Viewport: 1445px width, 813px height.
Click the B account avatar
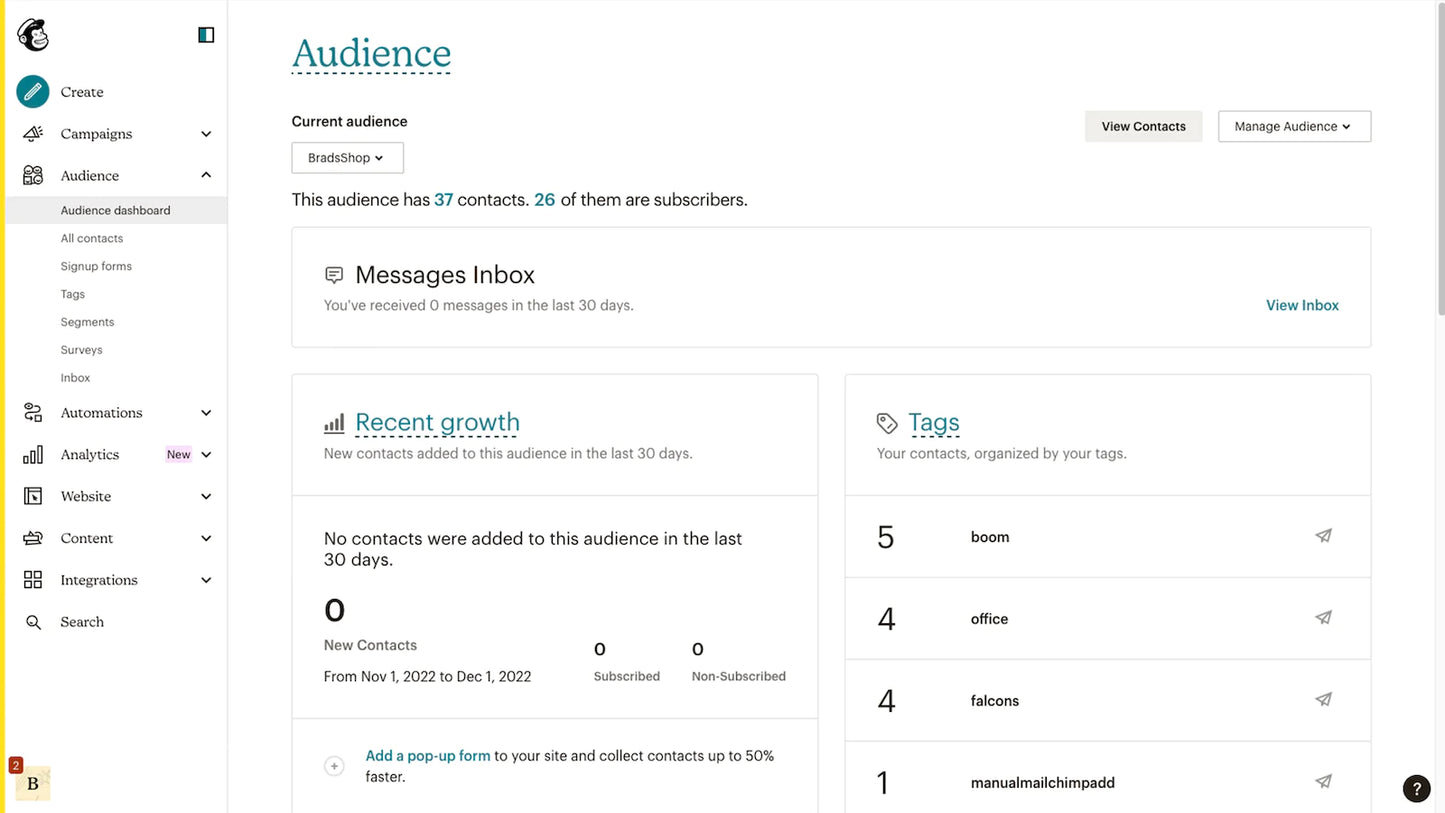[30, 784]
